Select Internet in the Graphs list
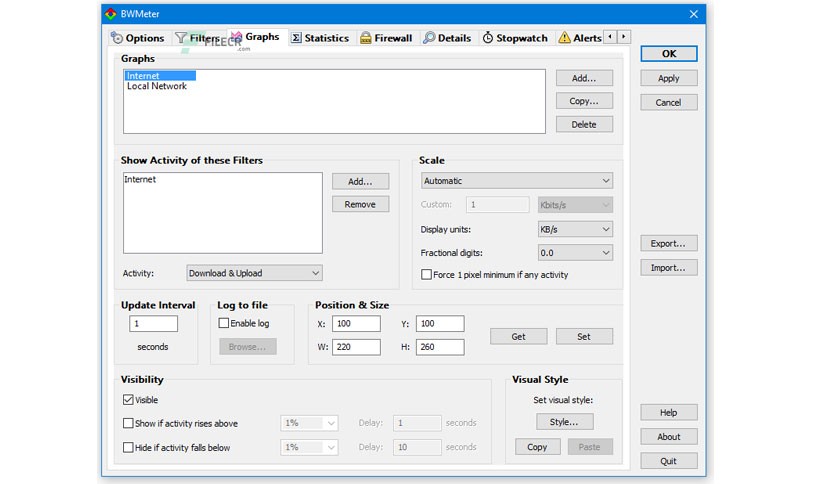The height and width of the screenshot is (484, 836). coord(160,76)
